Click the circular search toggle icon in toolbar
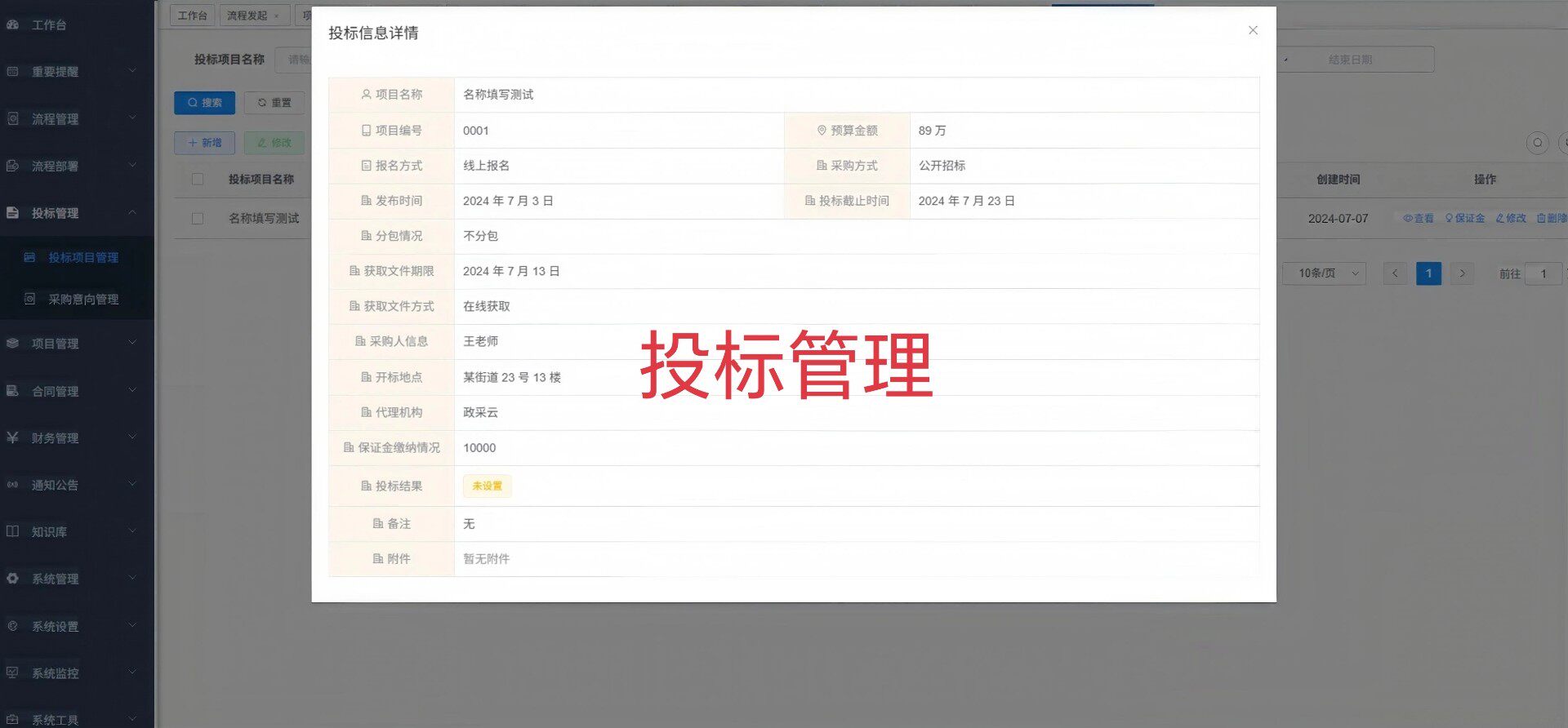 coord(1538,143)
